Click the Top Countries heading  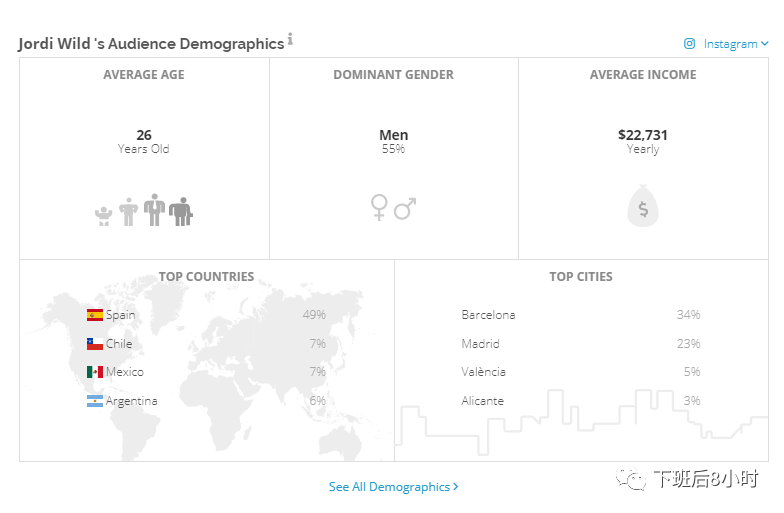coord(206,277)
